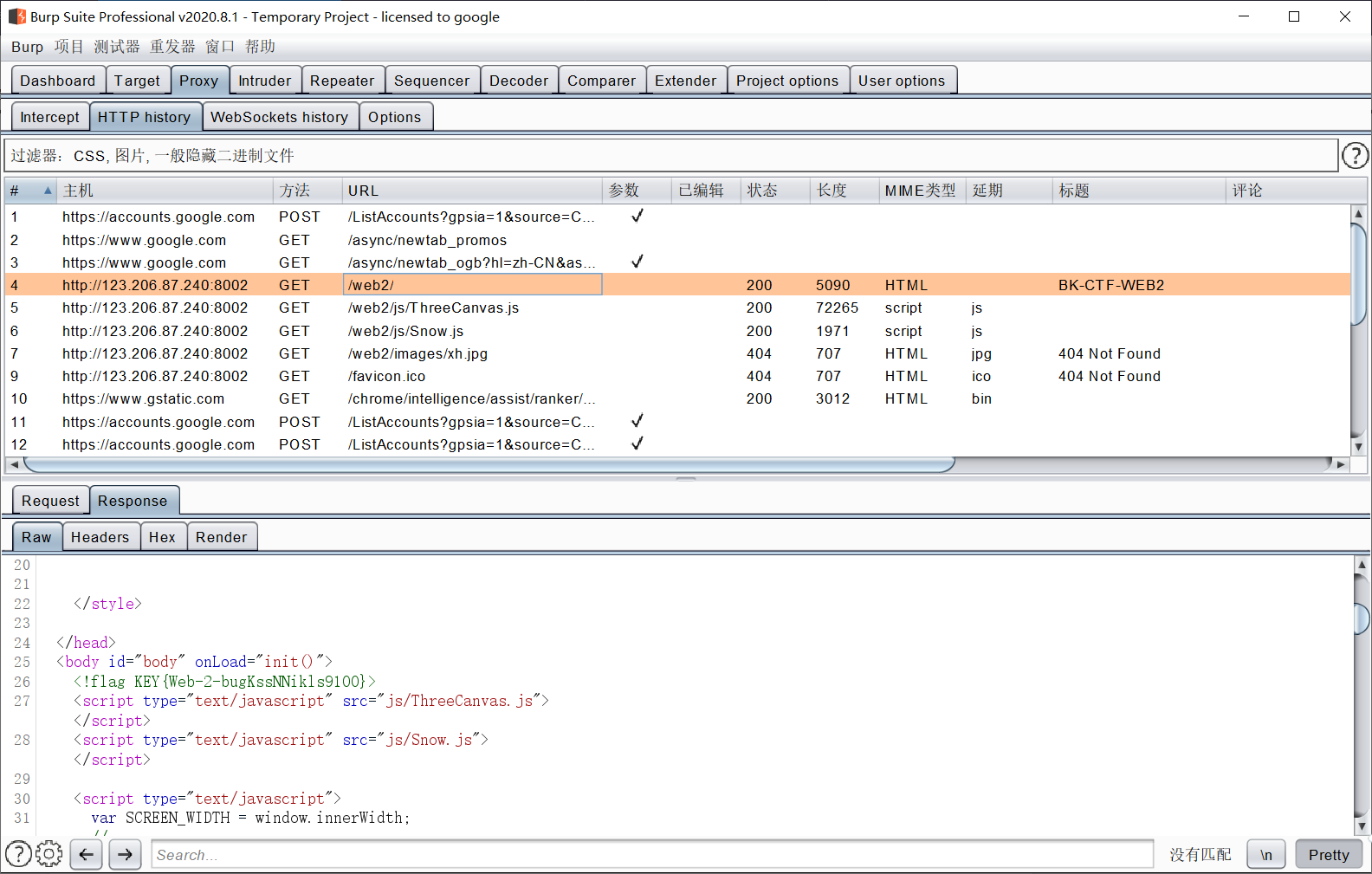Sort history by the # column
The height and width of the screenshot is (874, 1372).
pyautogui.click(x=30, y=191)
